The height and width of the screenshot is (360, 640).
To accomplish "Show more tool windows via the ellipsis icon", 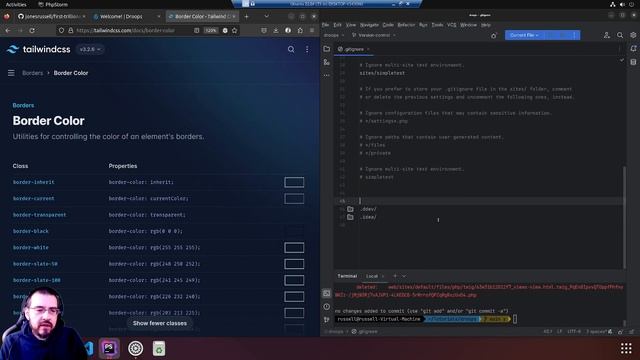I will pos(327,75).
